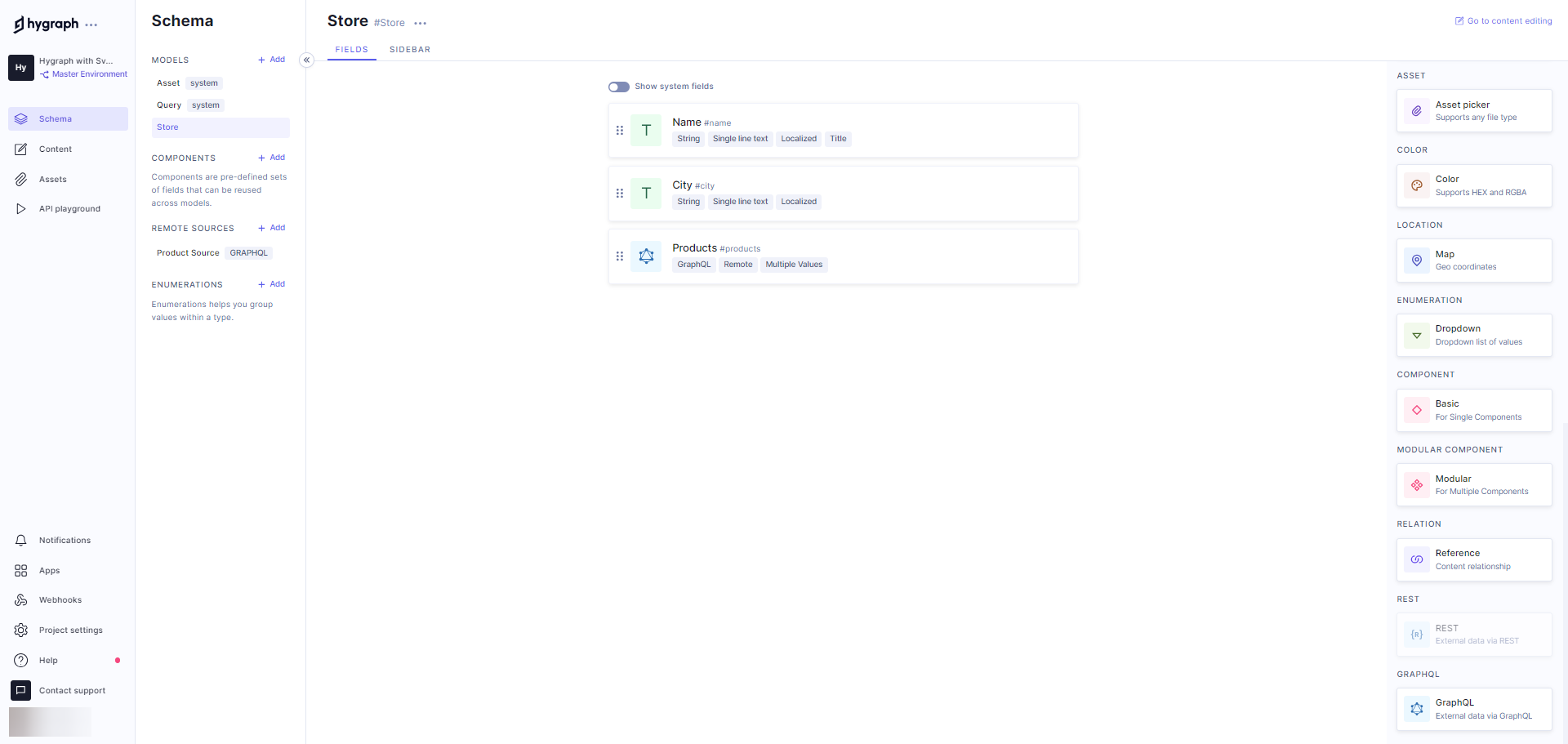Viewport: 1568px width, 744px height.
Task: Switch to the Sidebar tab
Action: 409,50
